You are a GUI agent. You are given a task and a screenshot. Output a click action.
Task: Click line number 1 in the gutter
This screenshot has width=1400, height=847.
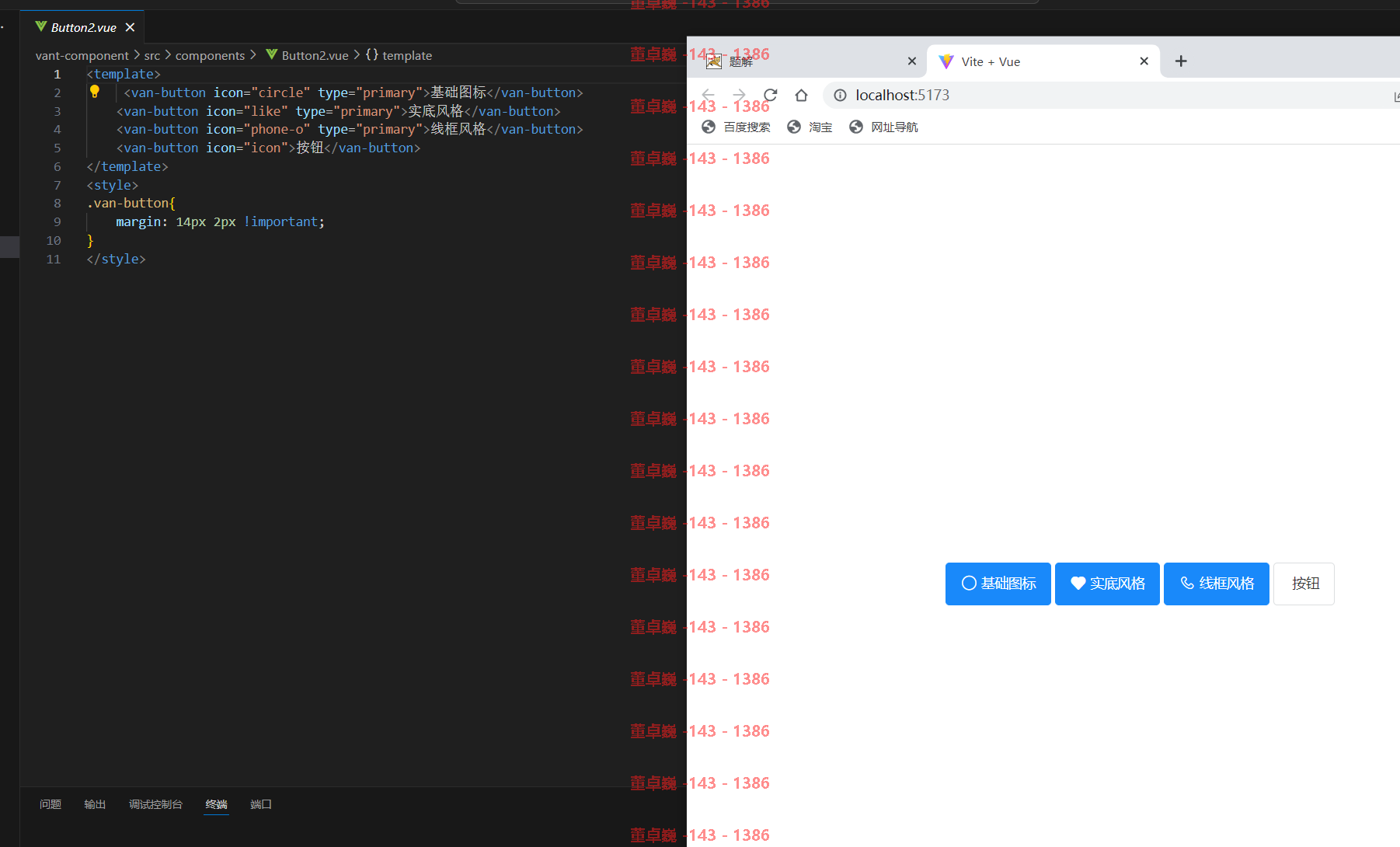tap(57, 74)
